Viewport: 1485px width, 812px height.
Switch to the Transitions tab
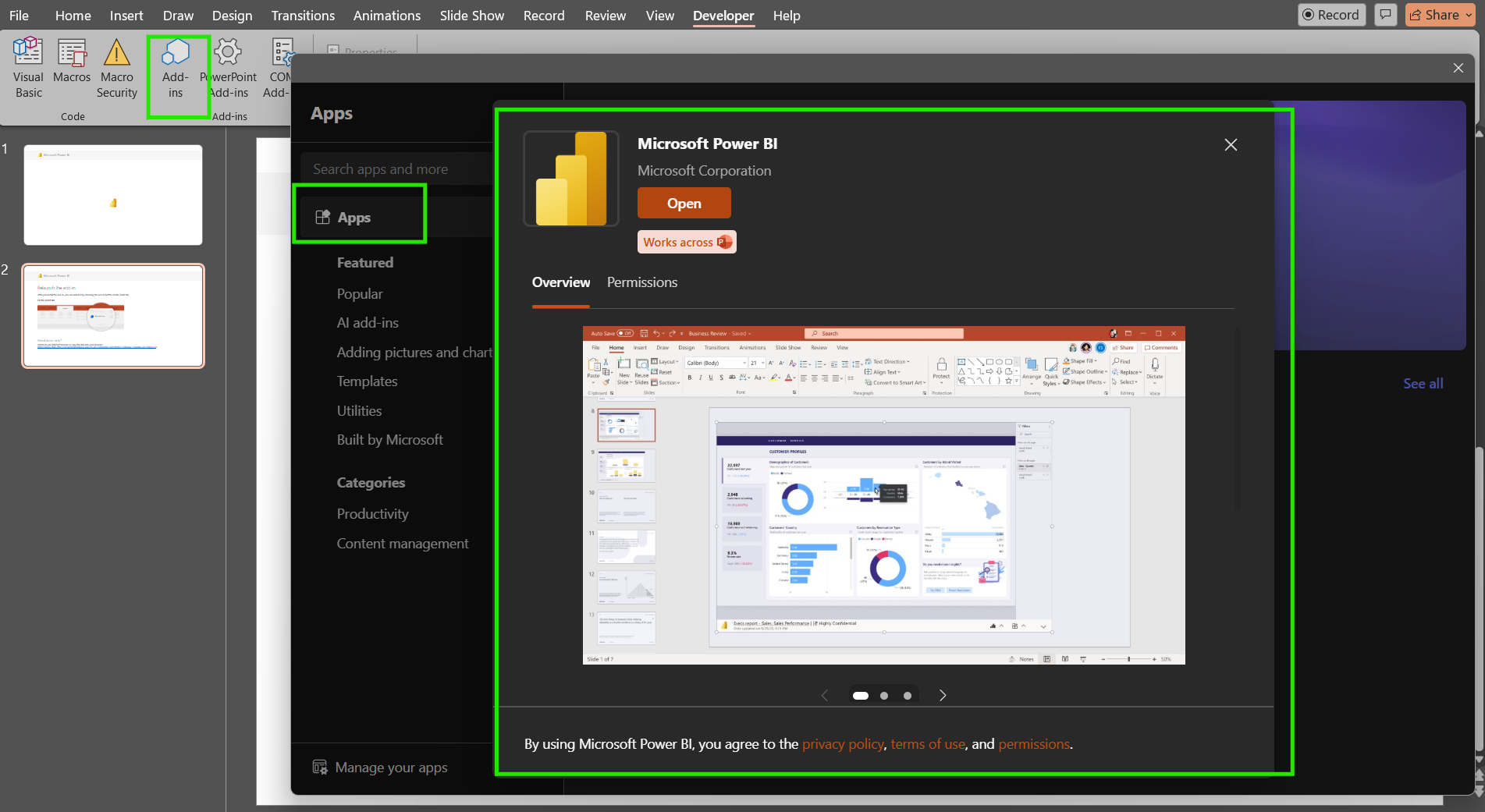click(303, 16)
